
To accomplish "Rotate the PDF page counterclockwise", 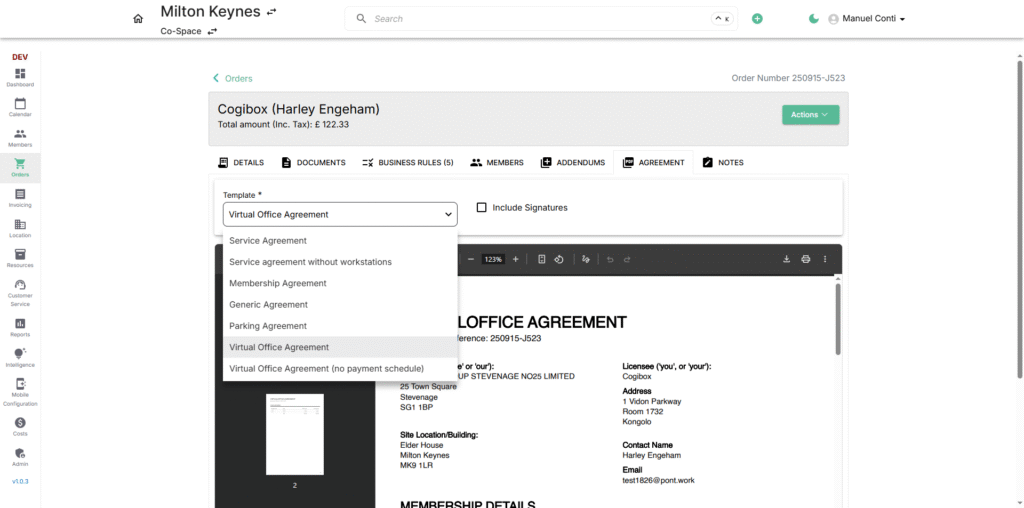I will pyautogui.click(x=559, y=259).
